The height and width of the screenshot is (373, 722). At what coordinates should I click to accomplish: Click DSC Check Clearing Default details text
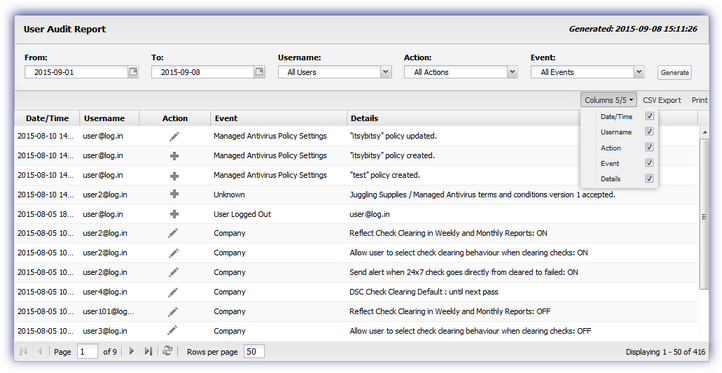pos(424,292)
